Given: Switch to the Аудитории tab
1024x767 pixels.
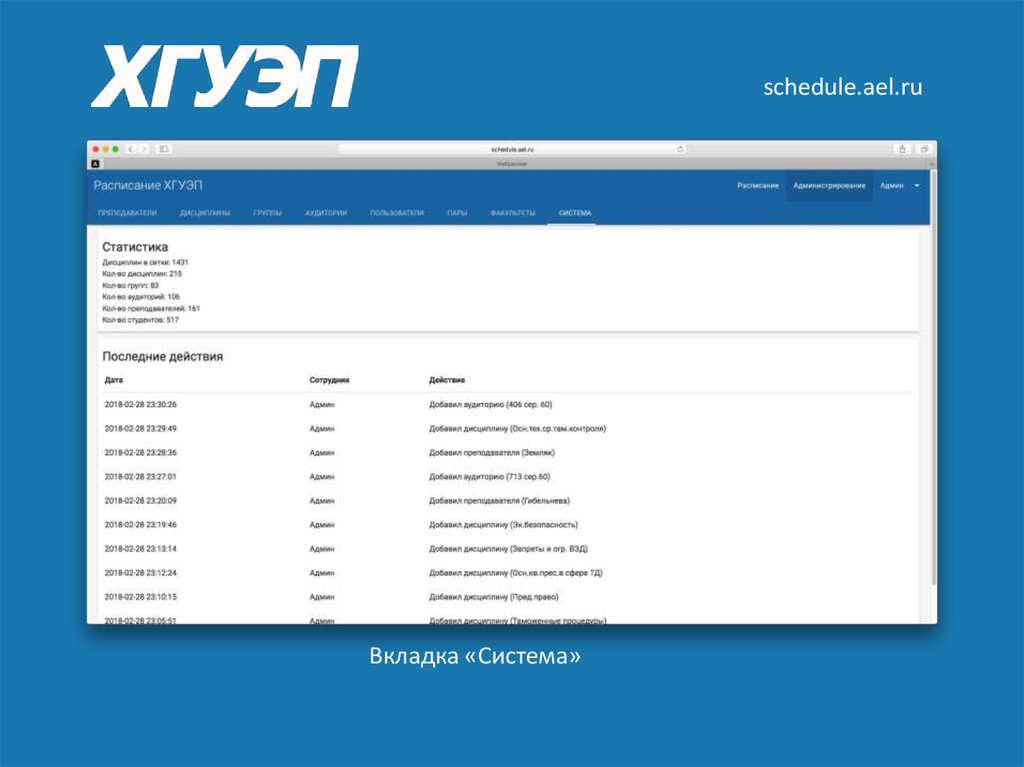Looking at the screenshot, I should pos(326,213).
